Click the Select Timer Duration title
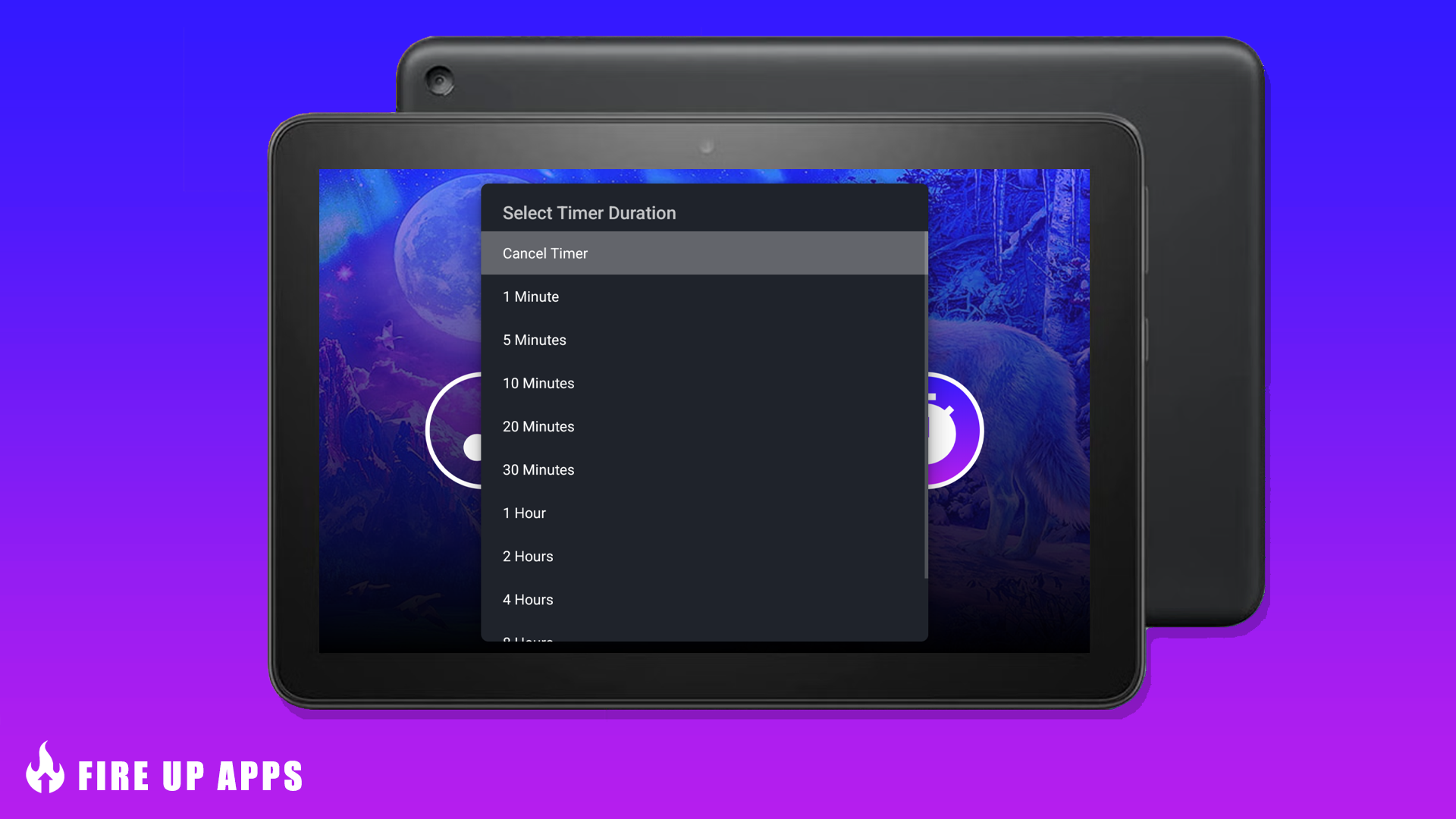 589,213
